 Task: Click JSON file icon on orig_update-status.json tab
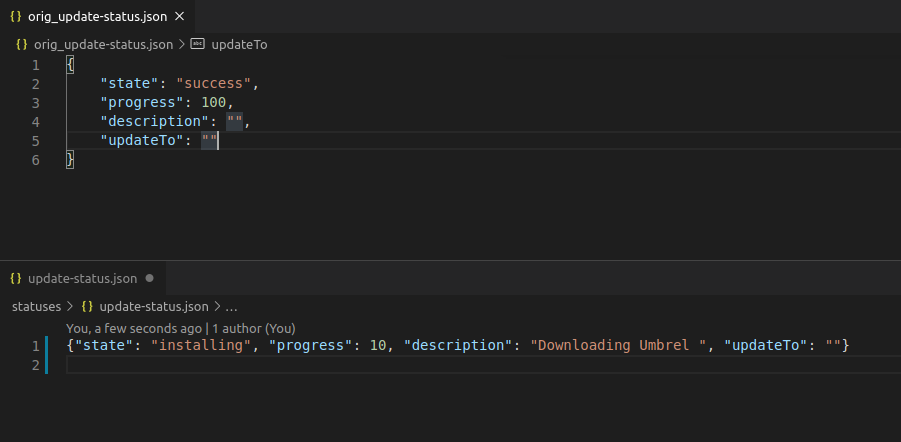(x=16, y=17)
